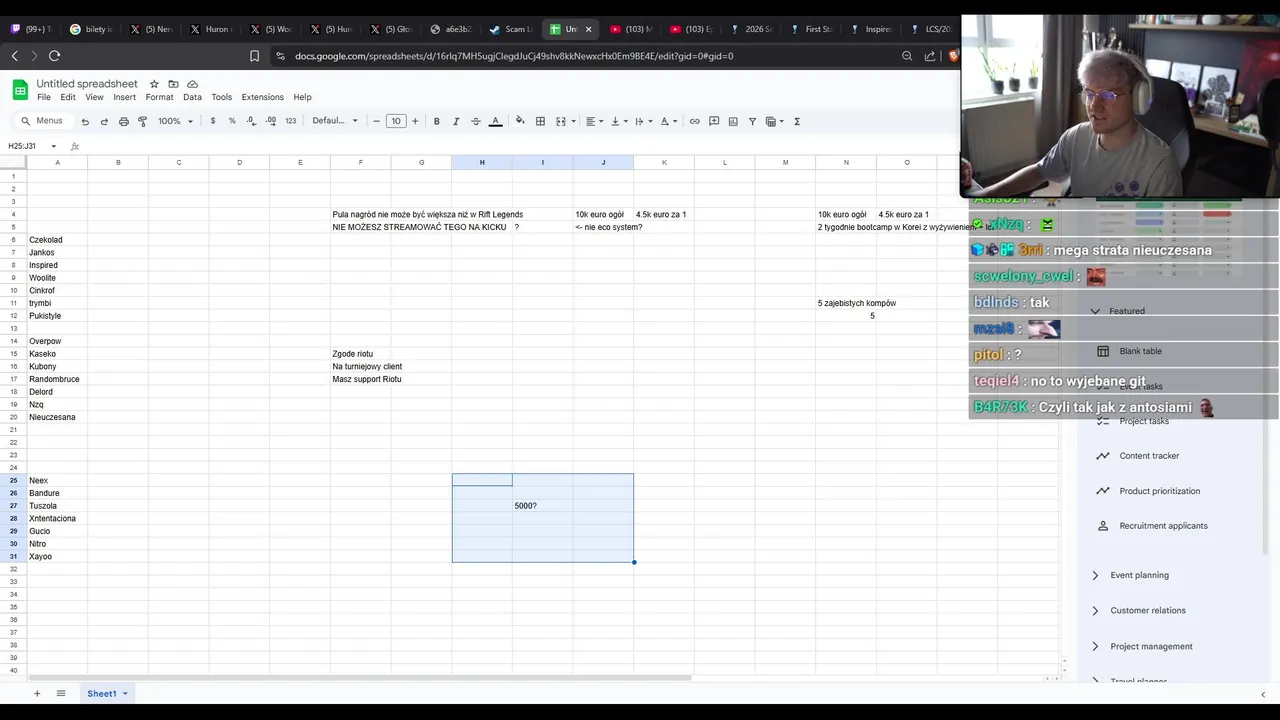Open the number format 123 menu
This screenshot has height=720, width=1280.
[291, 121]
